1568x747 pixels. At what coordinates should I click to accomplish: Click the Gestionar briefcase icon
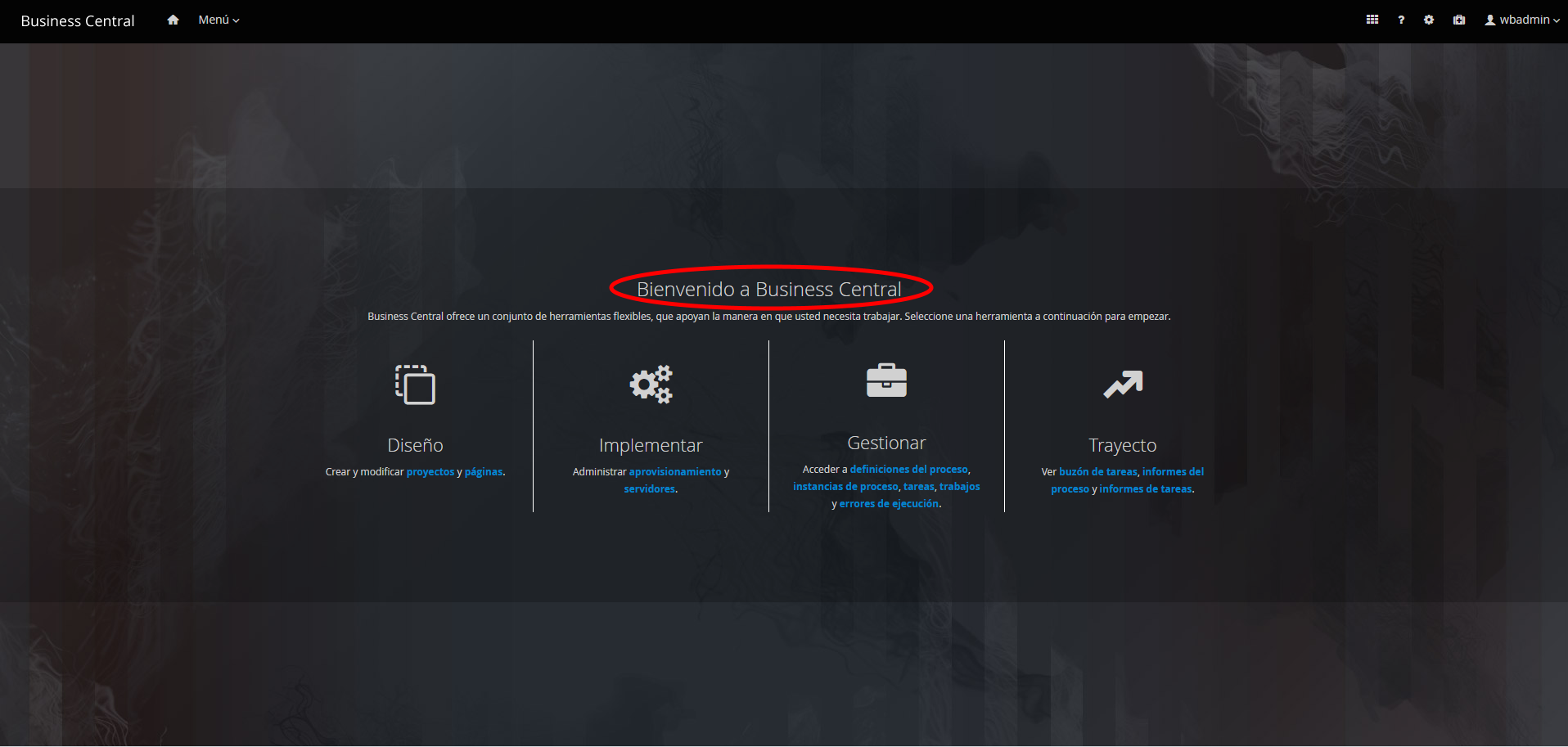point(886,380)
